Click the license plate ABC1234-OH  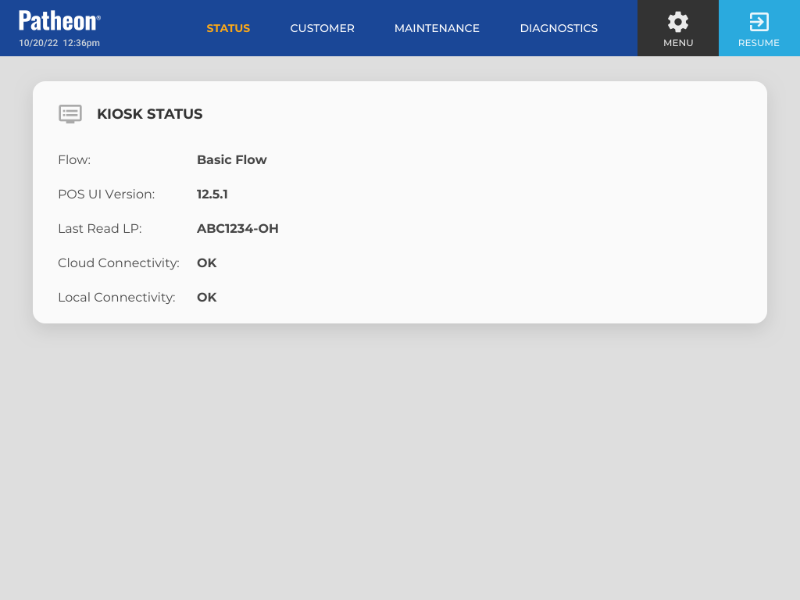(x=237, y=229)
